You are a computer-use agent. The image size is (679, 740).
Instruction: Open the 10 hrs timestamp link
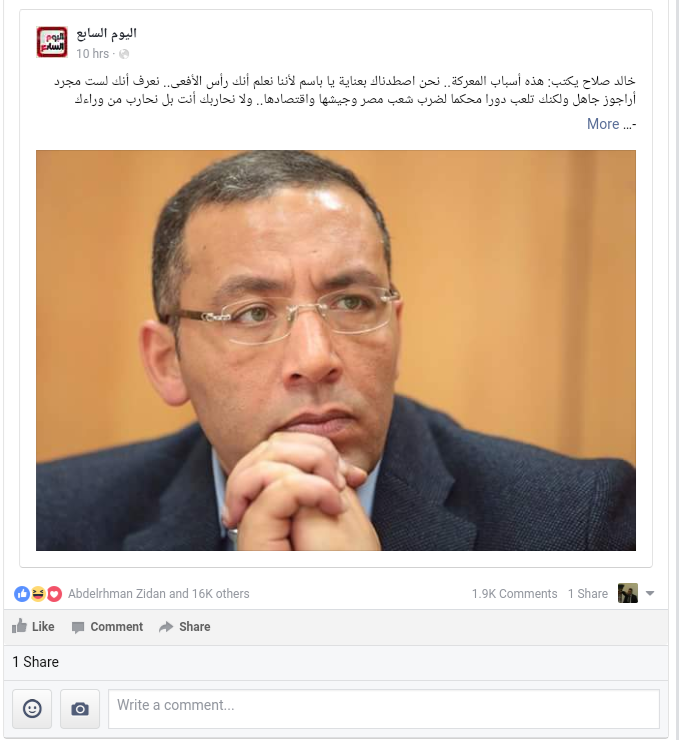click(x=92, y=54)
